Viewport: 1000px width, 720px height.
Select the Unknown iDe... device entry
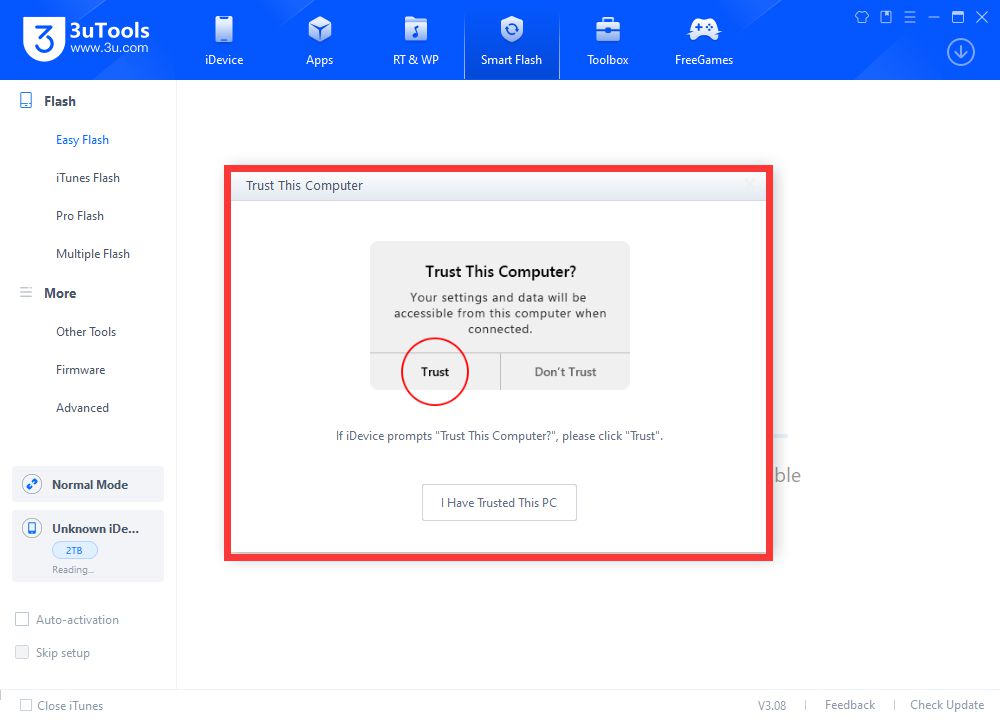88,546
